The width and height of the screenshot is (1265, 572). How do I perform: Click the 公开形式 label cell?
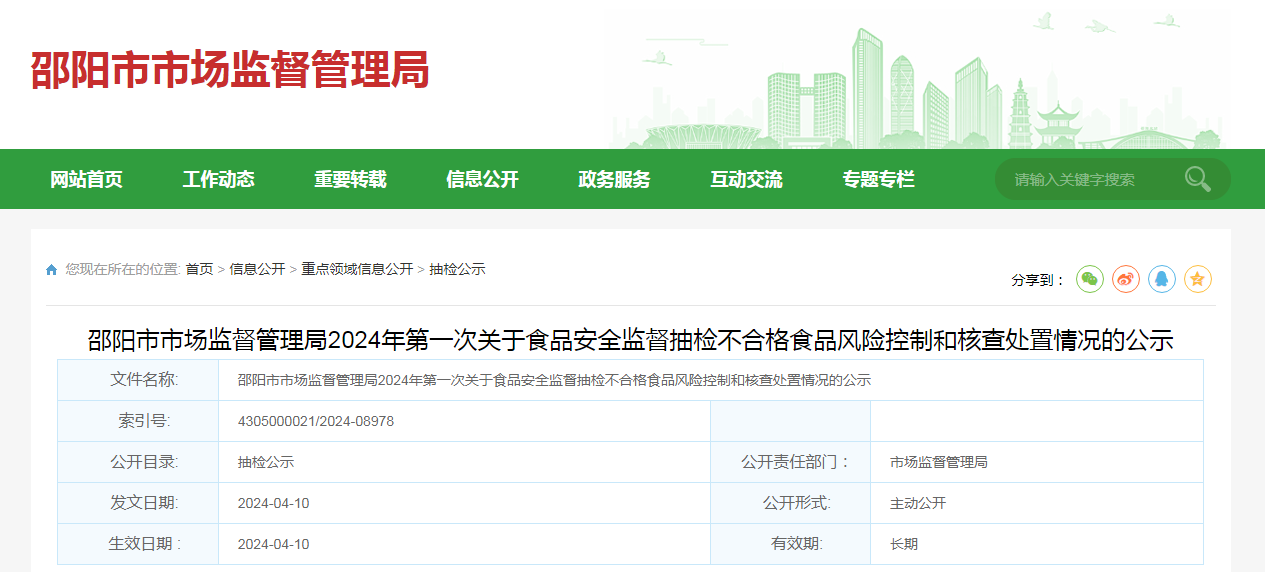point(791,503)
